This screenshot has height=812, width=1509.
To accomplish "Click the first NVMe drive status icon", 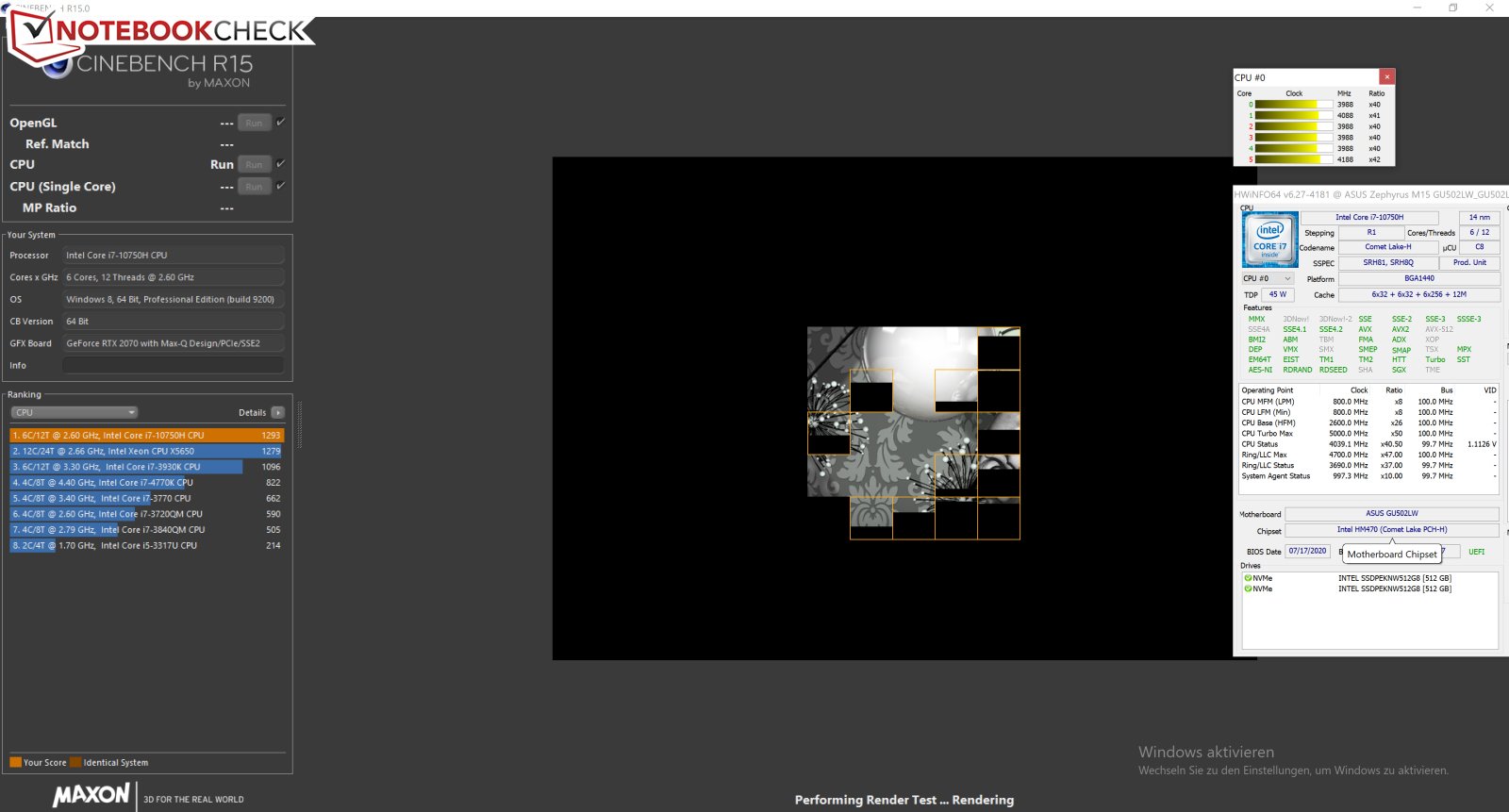I will [1248, 578].
